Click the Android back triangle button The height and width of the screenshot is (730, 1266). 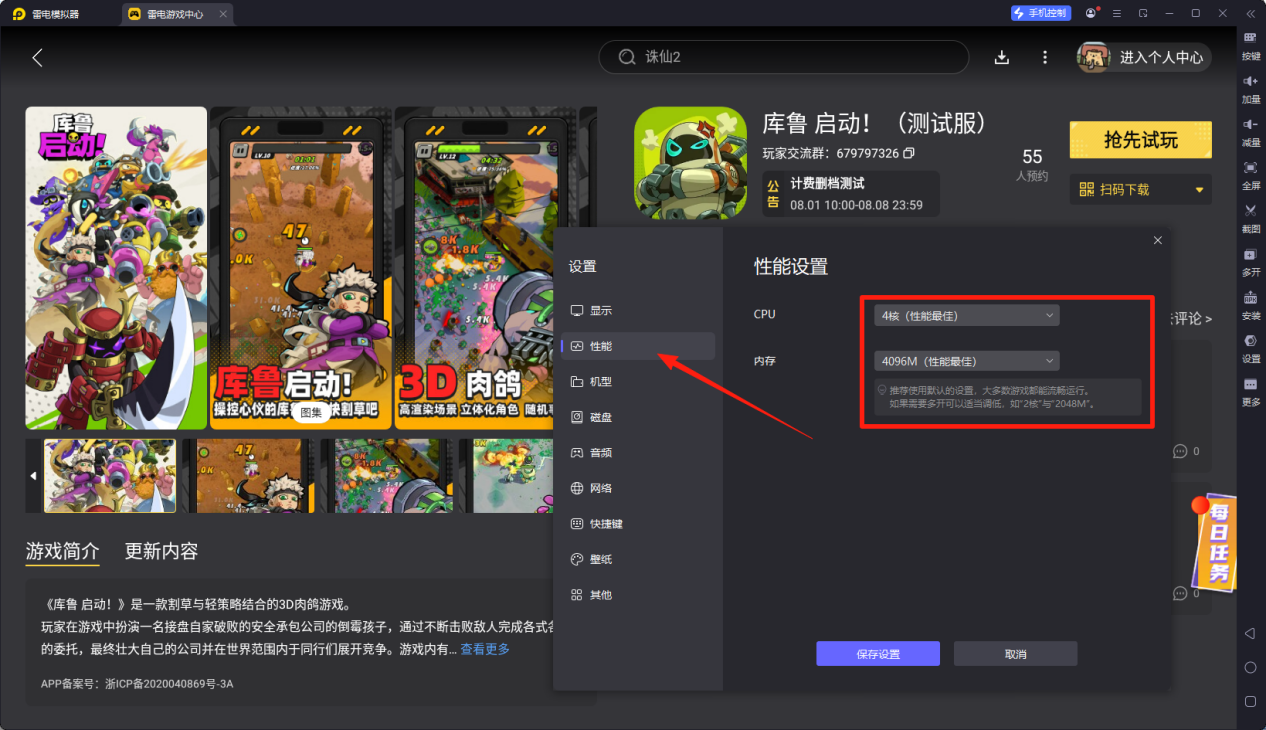click(1250, 634)
